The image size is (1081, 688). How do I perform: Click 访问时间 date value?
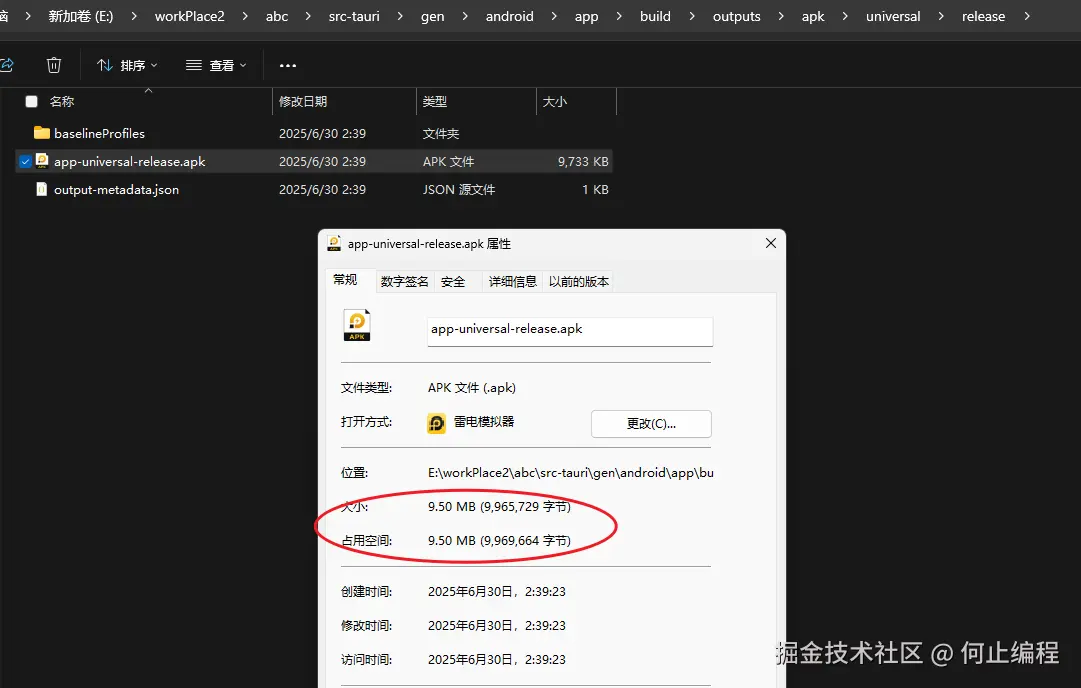[x=496, y=660]
